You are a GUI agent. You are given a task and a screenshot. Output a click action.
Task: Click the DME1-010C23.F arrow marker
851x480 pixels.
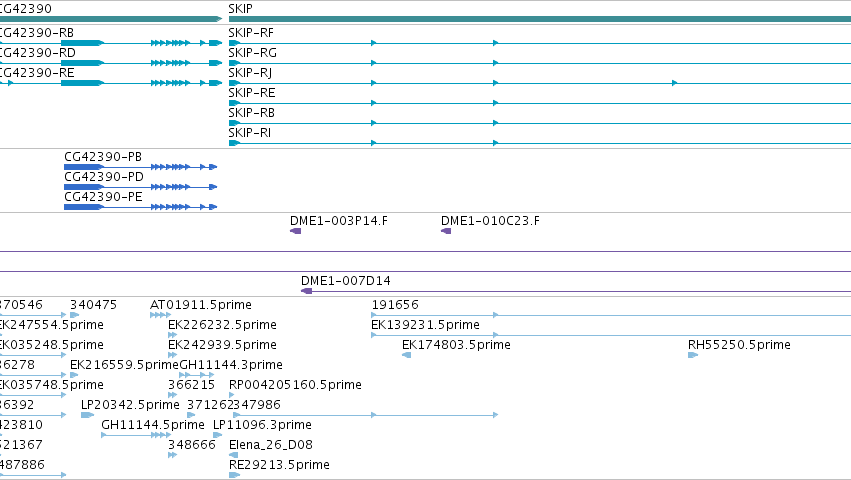pyautogui.click(x=446, y=231)
